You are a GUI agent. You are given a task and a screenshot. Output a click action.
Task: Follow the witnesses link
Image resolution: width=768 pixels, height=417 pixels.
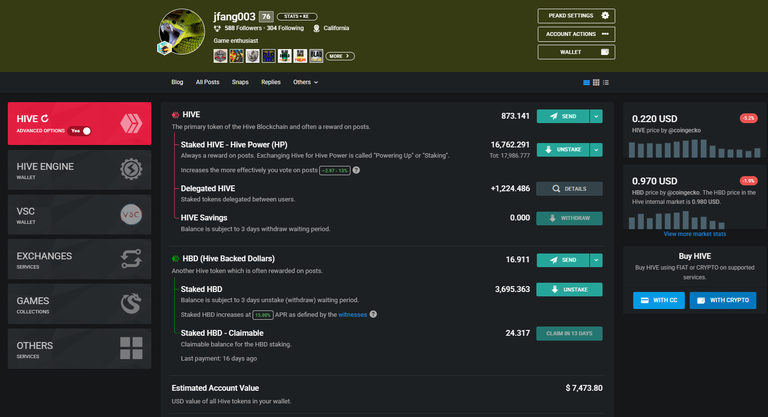coord(353,315)
